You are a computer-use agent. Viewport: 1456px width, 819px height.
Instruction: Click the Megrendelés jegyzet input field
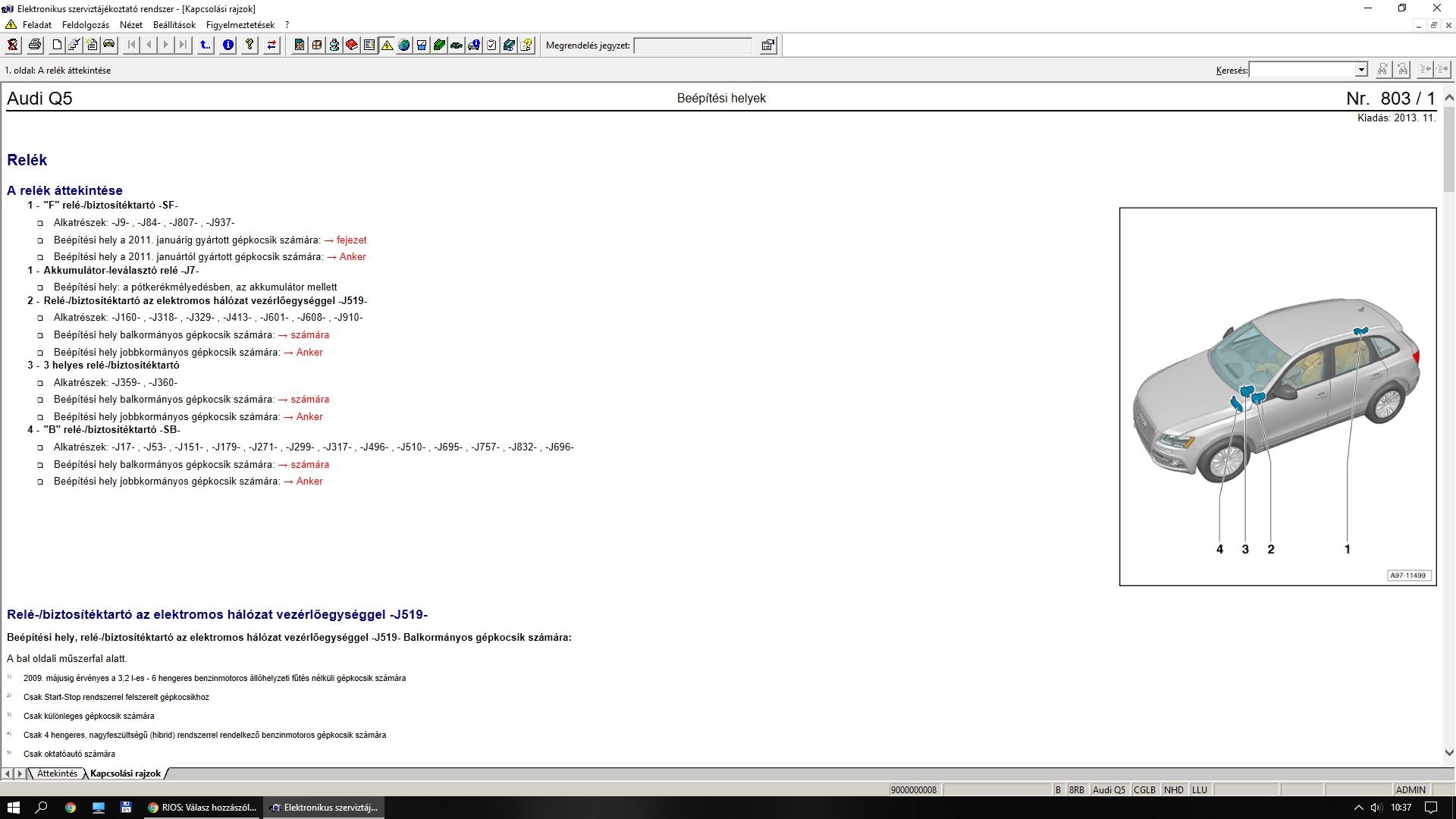click(x=692, y=45)
